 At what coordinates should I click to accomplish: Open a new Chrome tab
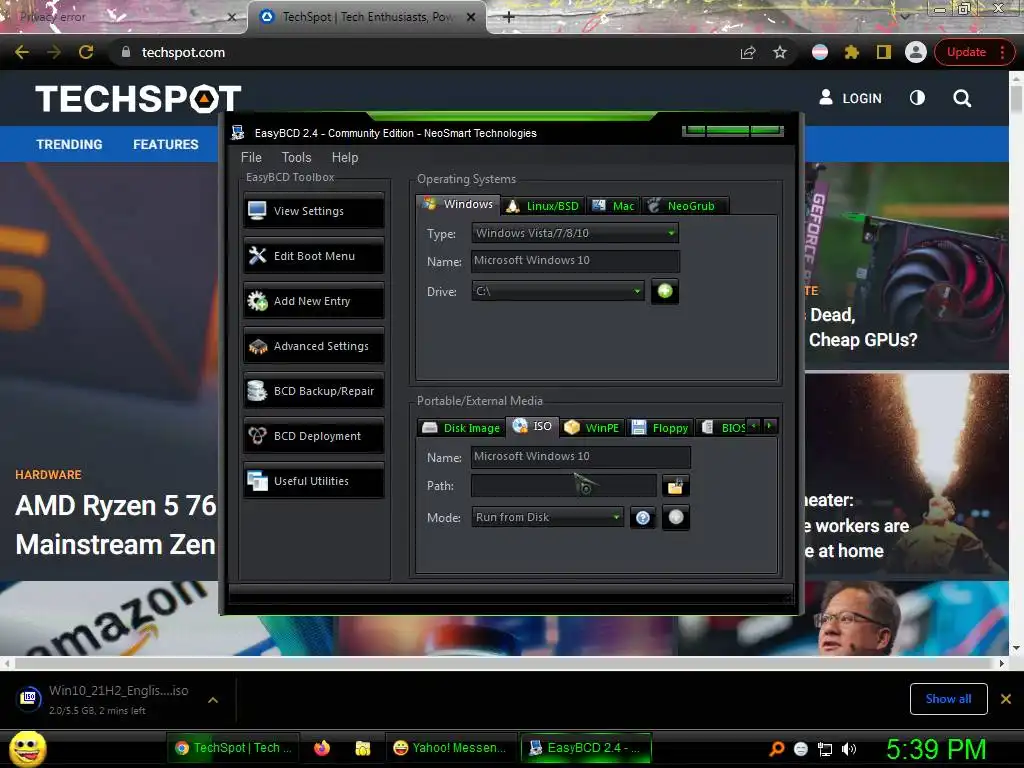point(509,17)
